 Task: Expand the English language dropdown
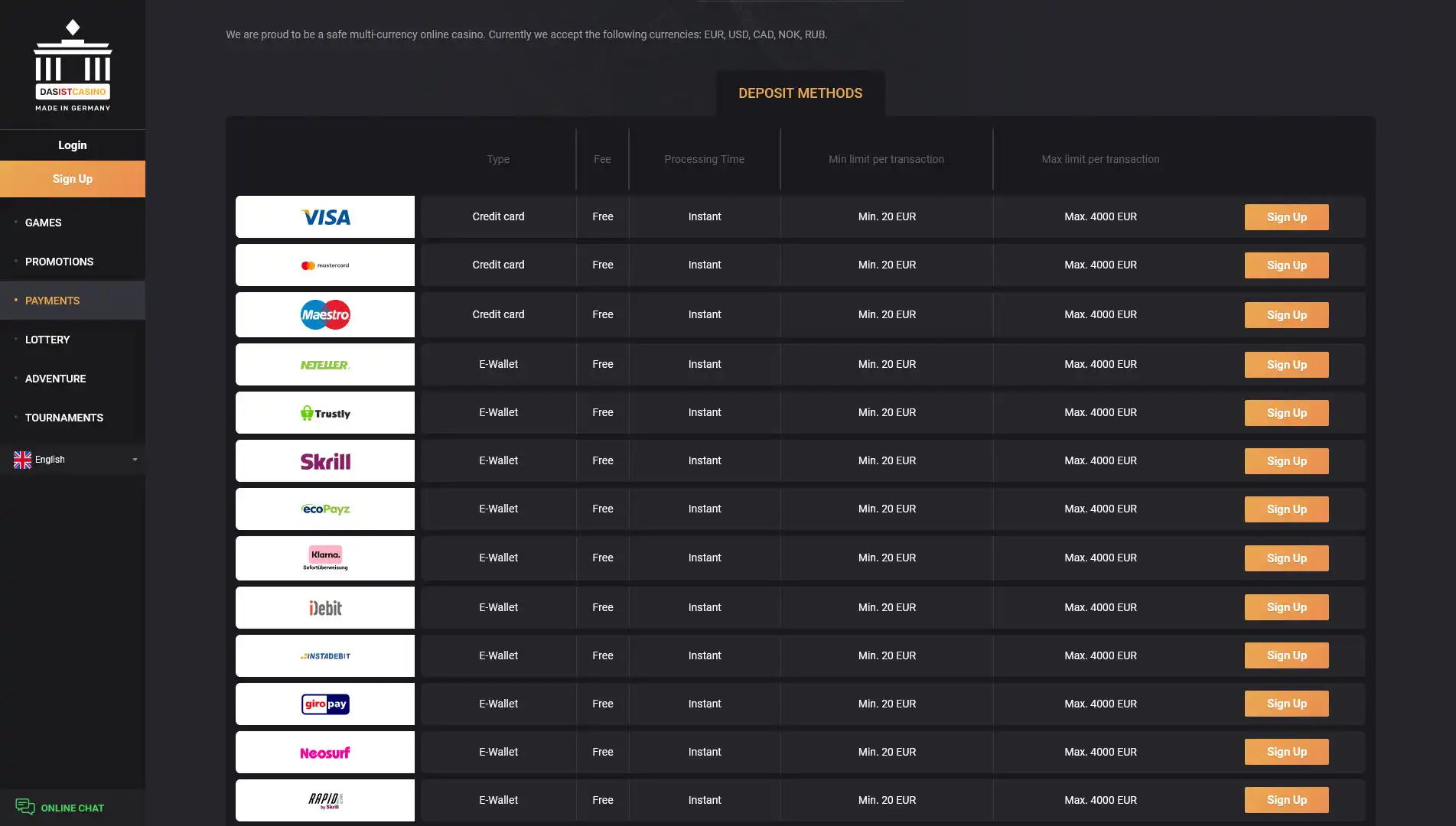(135, 460)
